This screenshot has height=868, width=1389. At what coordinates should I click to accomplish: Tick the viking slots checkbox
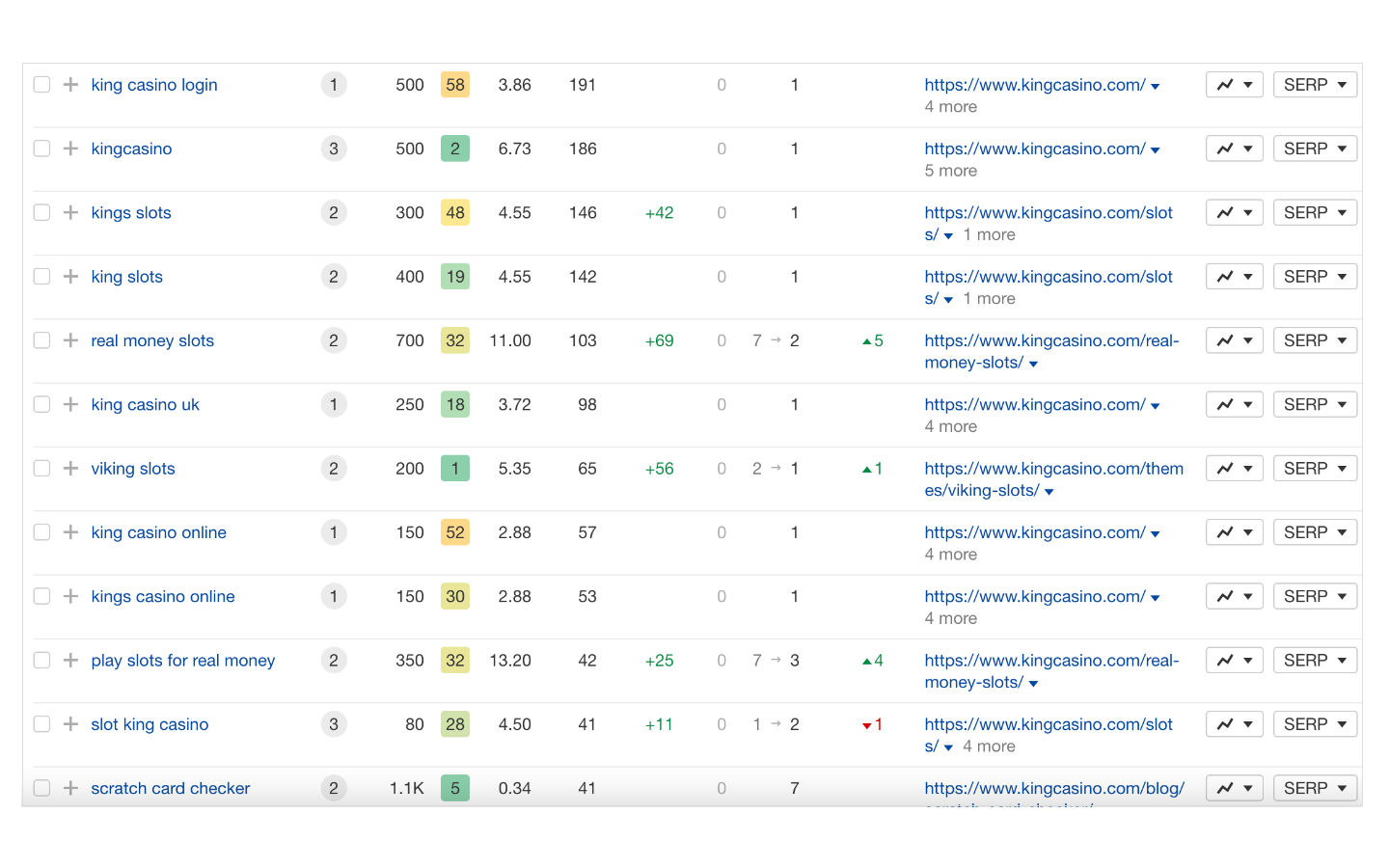41,469
